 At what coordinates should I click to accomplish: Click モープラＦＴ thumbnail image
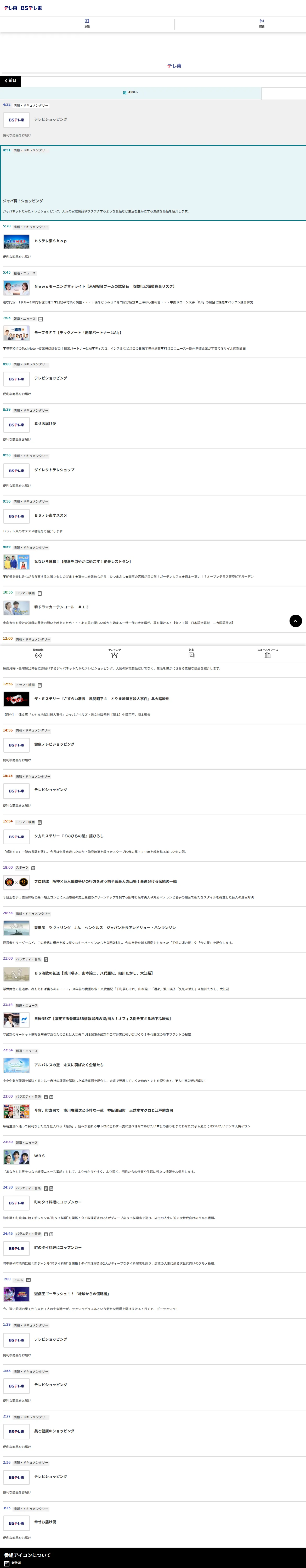[x=16, y=333]
